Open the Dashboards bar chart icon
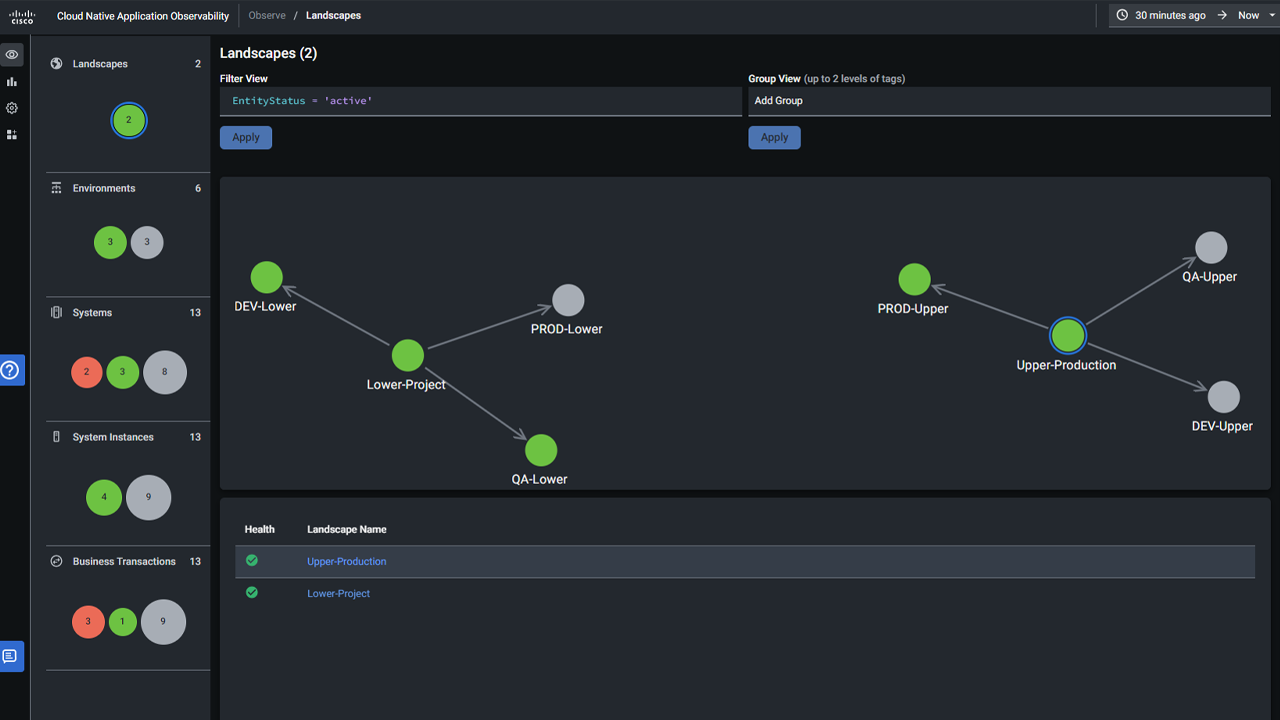 click(11, 81)
